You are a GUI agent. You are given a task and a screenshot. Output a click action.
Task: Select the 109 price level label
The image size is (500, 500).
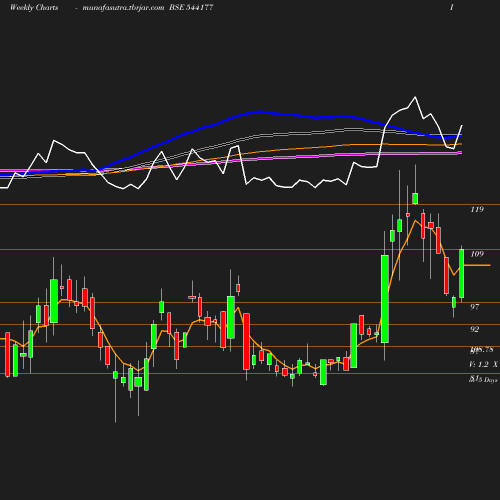click(477, 254)
